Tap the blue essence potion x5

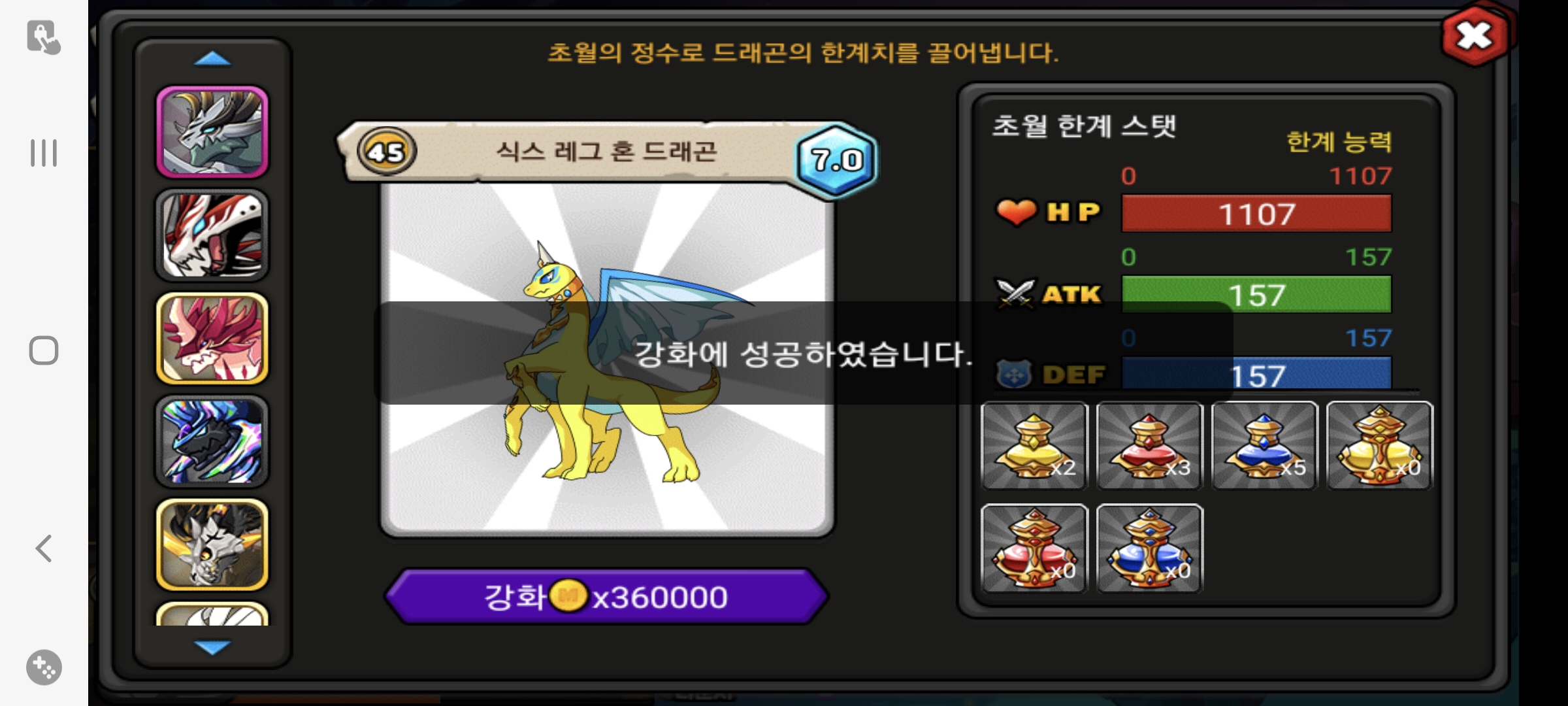(x=1264, y=445)
